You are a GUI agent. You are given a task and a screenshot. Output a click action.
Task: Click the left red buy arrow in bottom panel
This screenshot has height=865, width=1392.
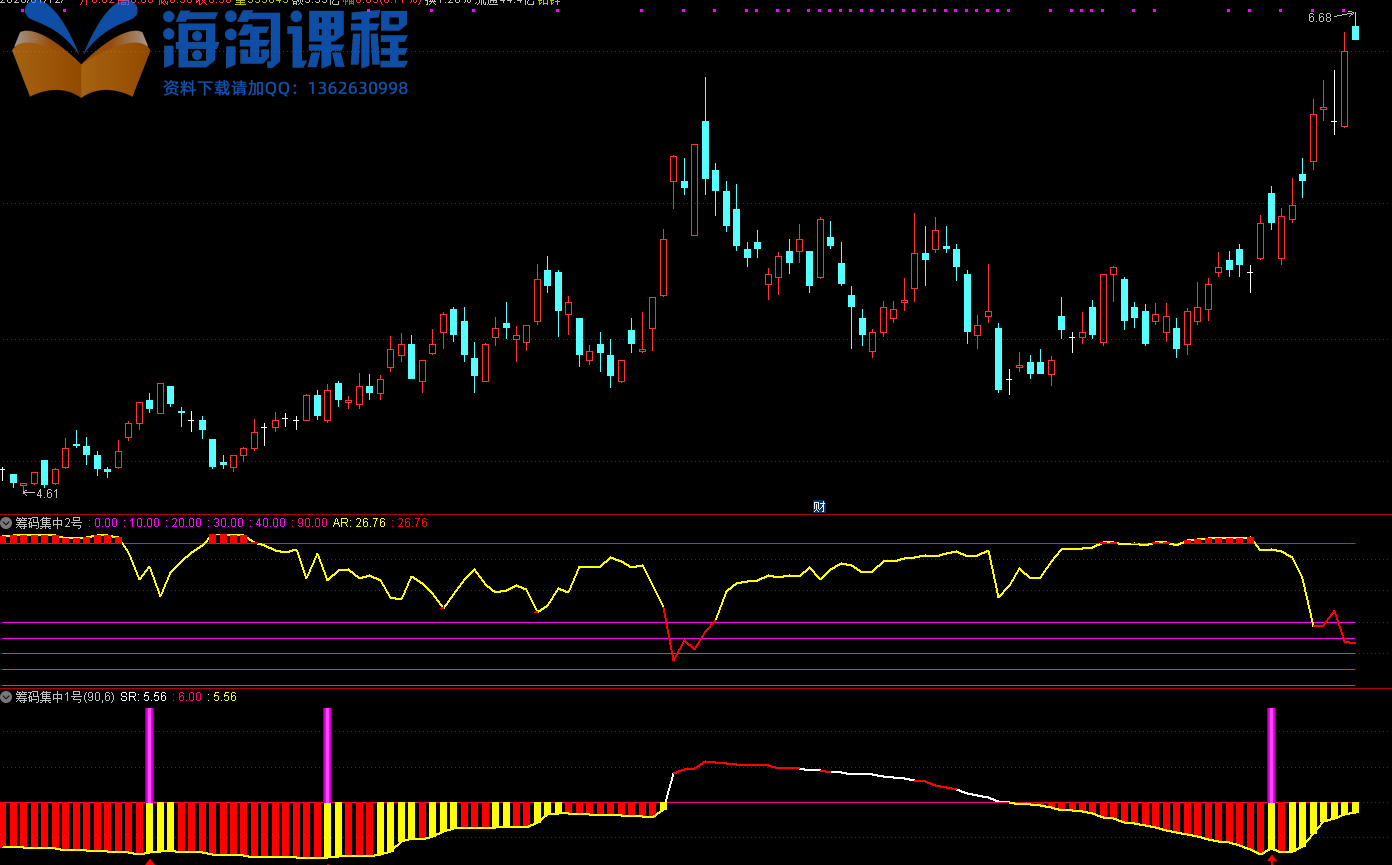[150, 858]
